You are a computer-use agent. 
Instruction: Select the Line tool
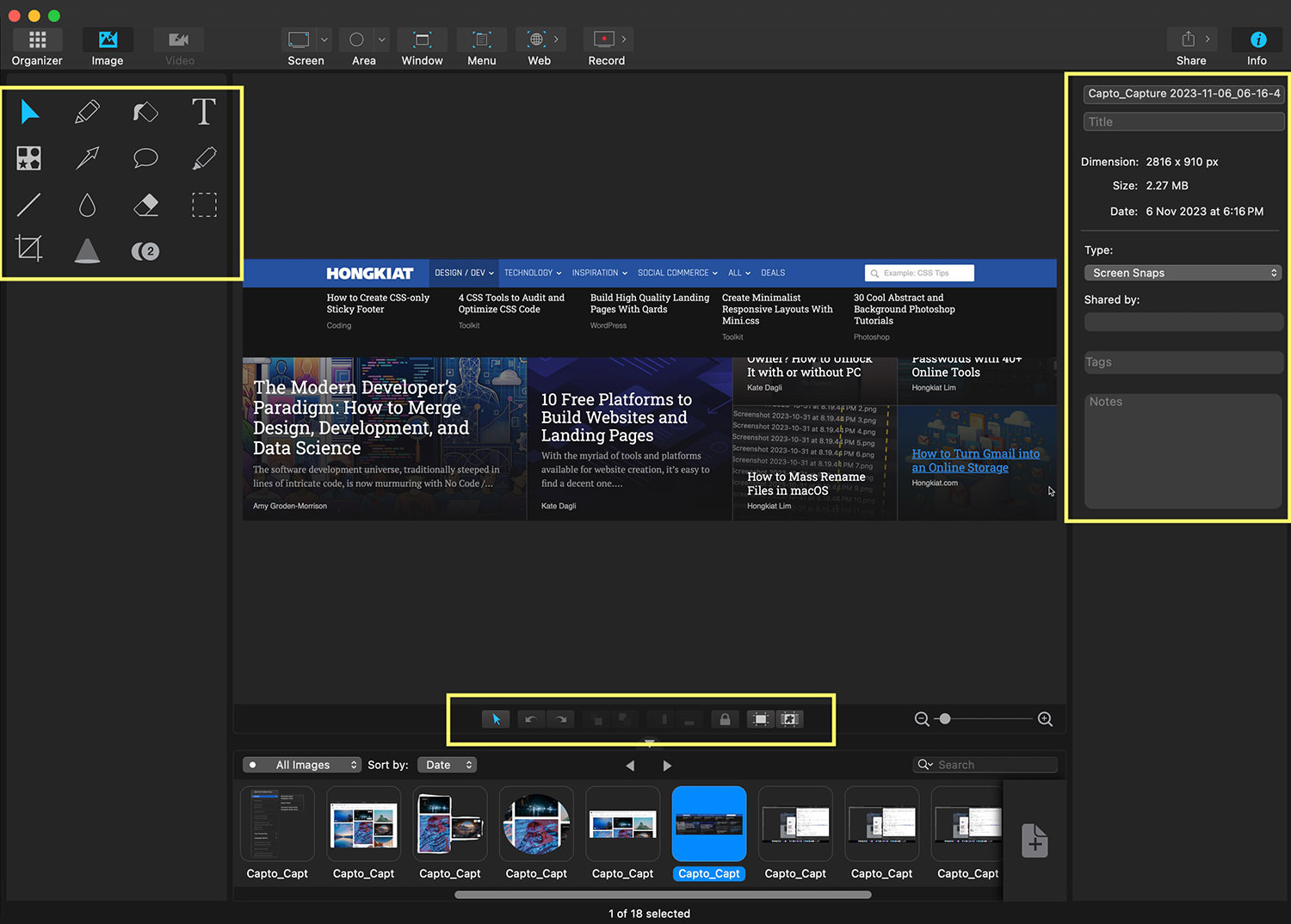[x=29, y=205]
